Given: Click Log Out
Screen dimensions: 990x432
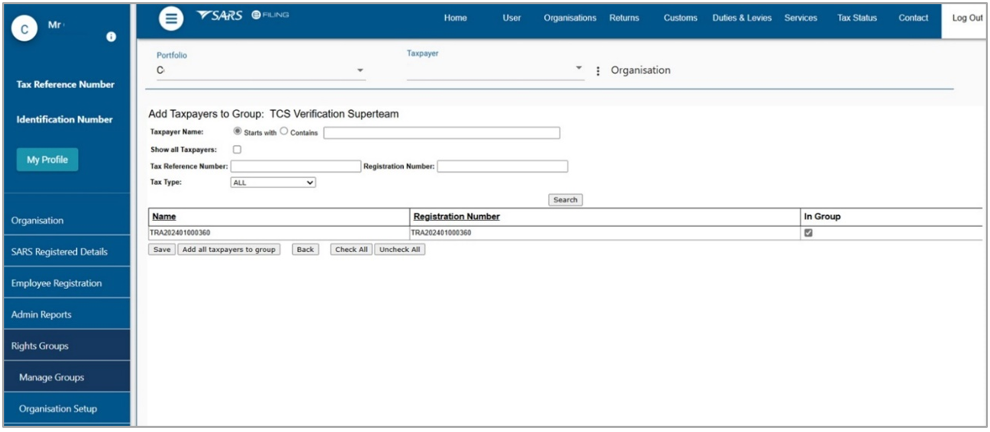Looking at the screenshot, I should point(967,19).
